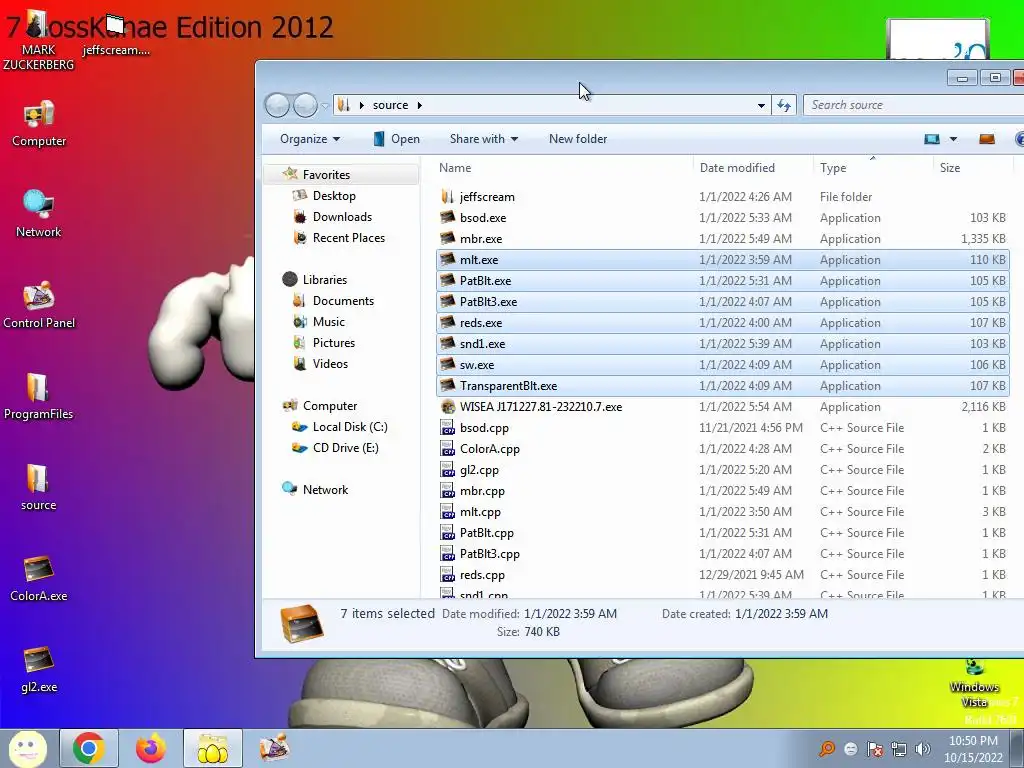This screenshot has width=1024, height=768.
Task: Open the file explorer taskbar button
Action: click(213, 748)
